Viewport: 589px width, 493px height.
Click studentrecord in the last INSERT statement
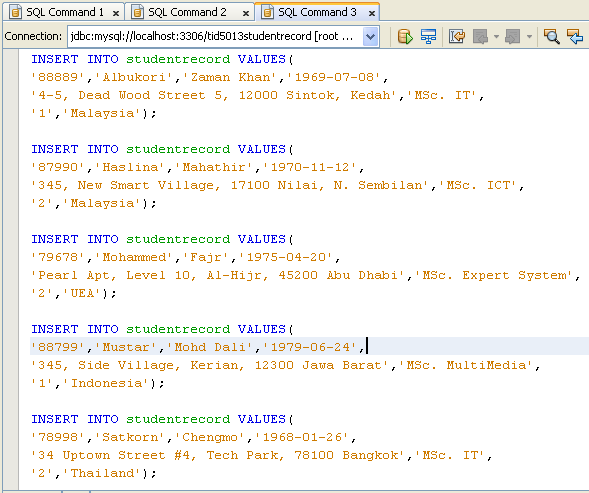pyautogui.click(x=178, y=419)
